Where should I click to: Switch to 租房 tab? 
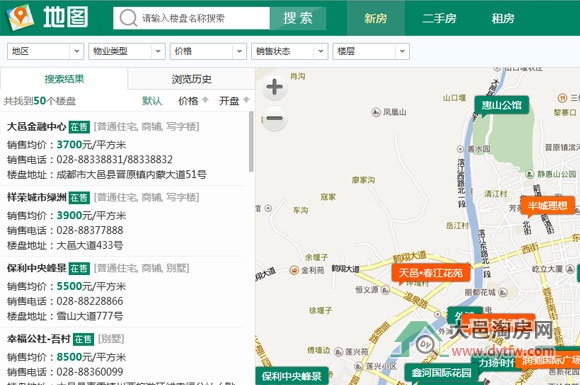tap(503, 18)
